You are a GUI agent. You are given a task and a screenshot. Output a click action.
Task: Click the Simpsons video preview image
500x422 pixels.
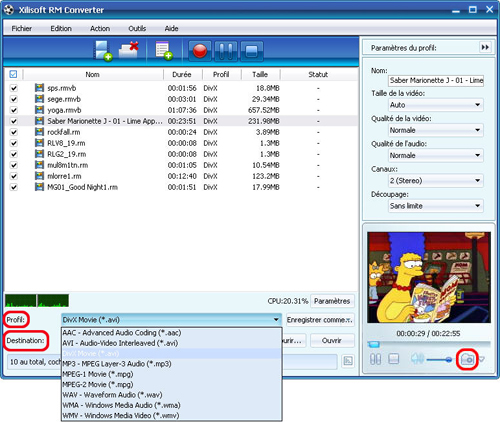(x=429, y=277)
